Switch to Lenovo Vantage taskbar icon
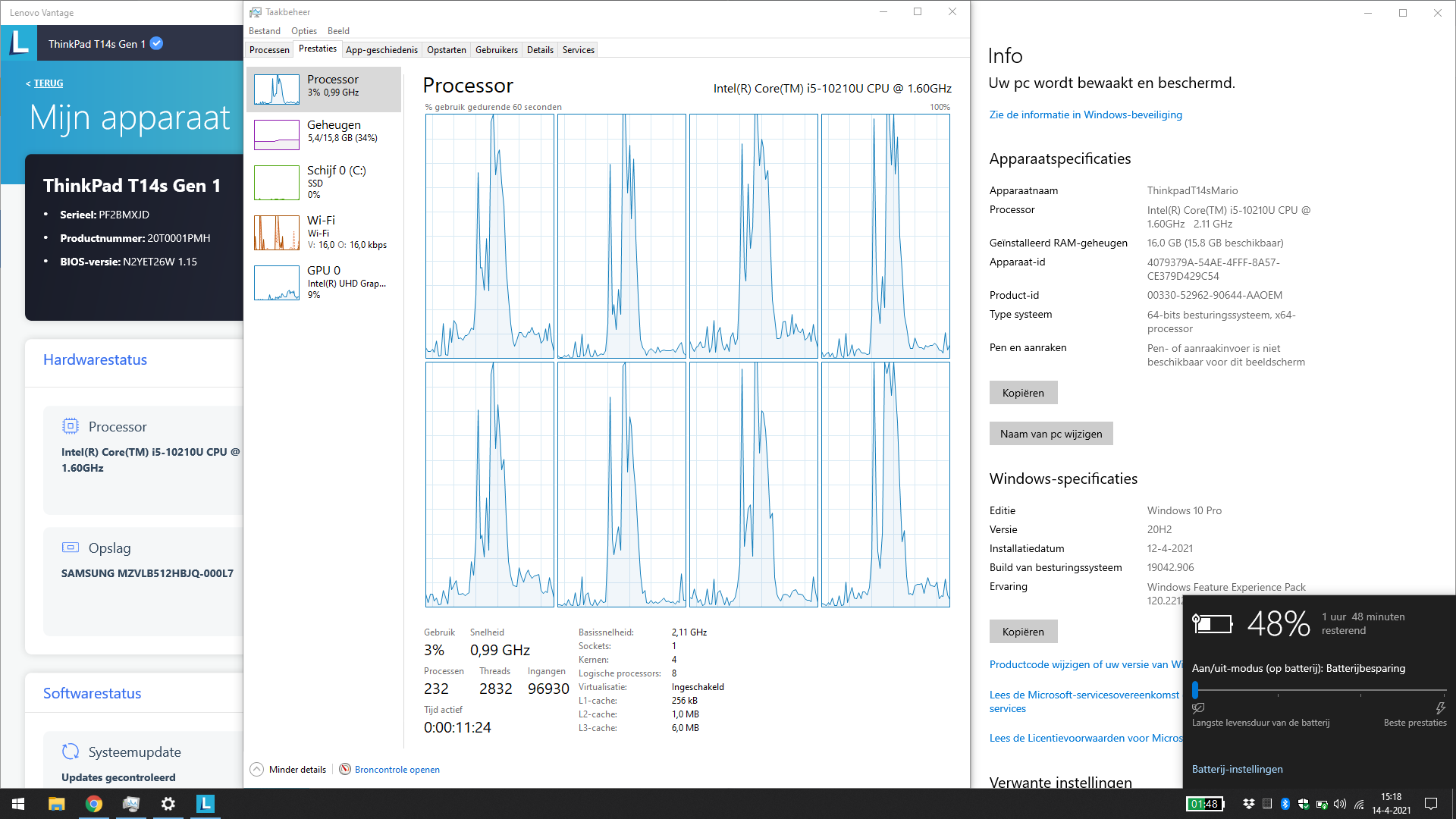 click(x=206, y=804)
